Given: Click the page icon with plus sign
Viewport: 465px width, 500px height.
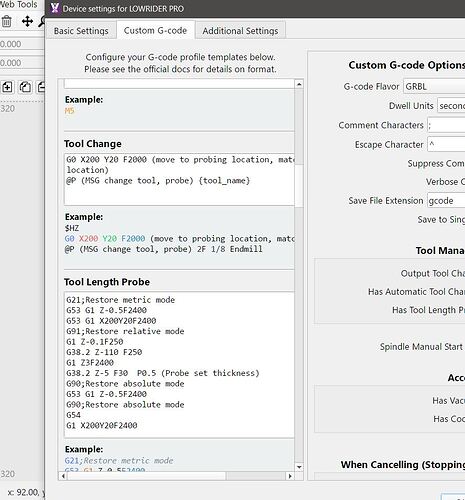Looking at the screenshot, I should (7, 87).
